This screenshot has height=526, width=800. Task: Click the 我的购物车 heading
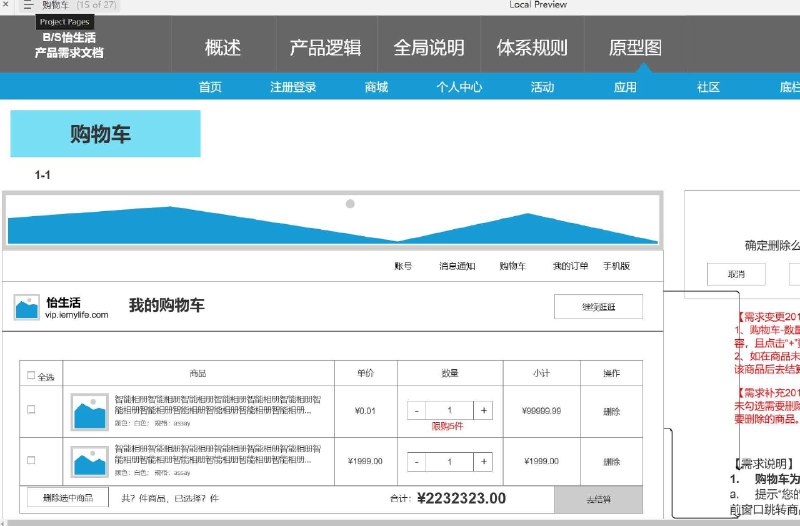click(167, 305)
